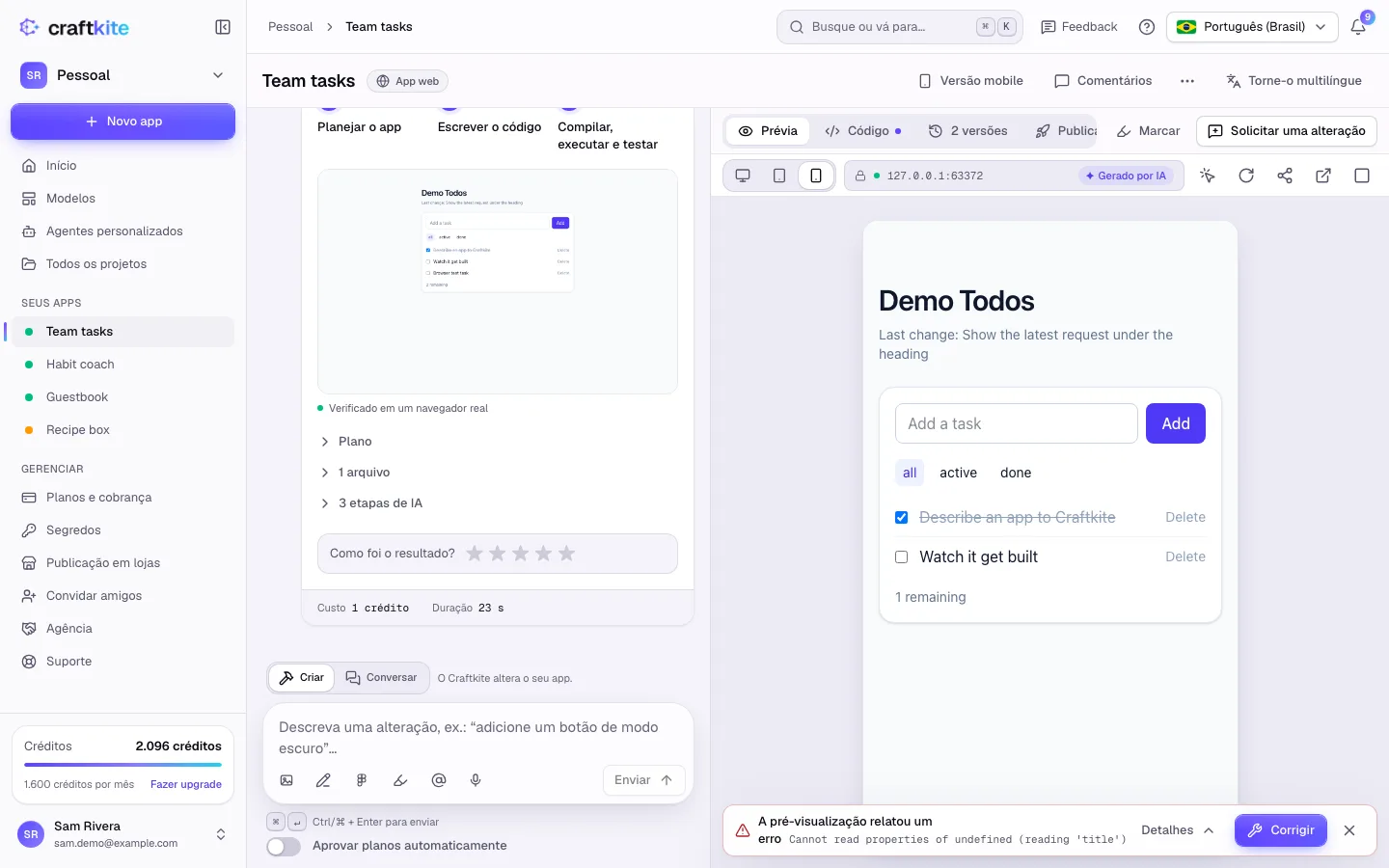Select the Criar mode
The width and height of the screenshot is (1389, 868).
[x=302, y=678]
